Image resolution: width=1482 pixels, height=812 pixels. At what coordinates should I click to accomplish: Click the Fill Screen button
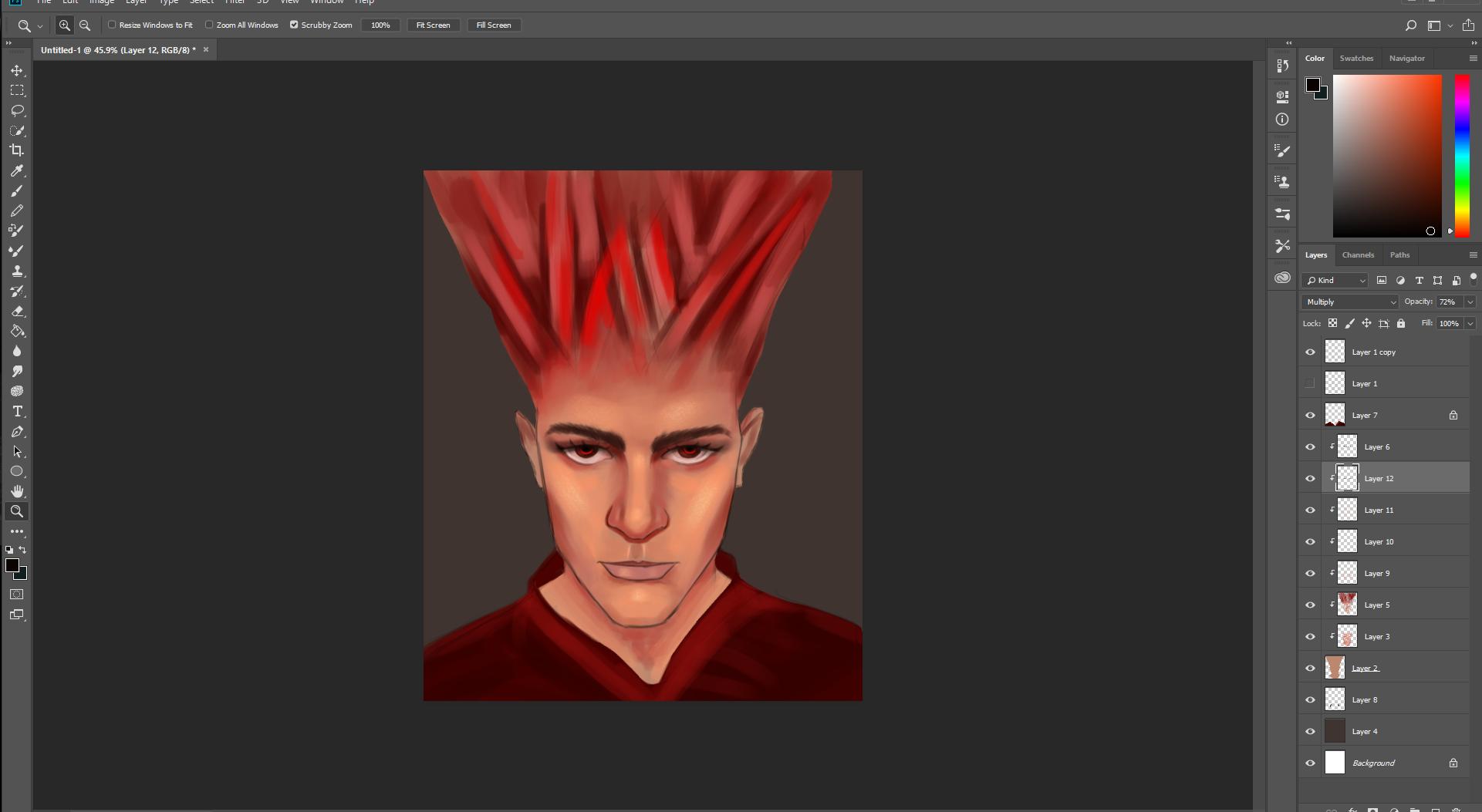click(x=494, y=25)
